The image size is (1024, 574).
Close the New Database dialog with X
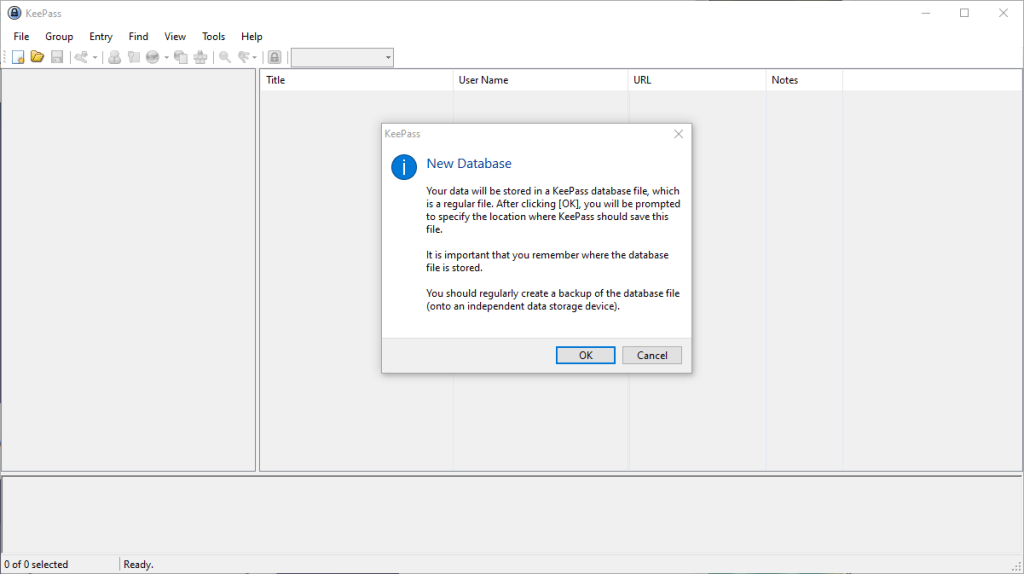(x=679, y=134)
